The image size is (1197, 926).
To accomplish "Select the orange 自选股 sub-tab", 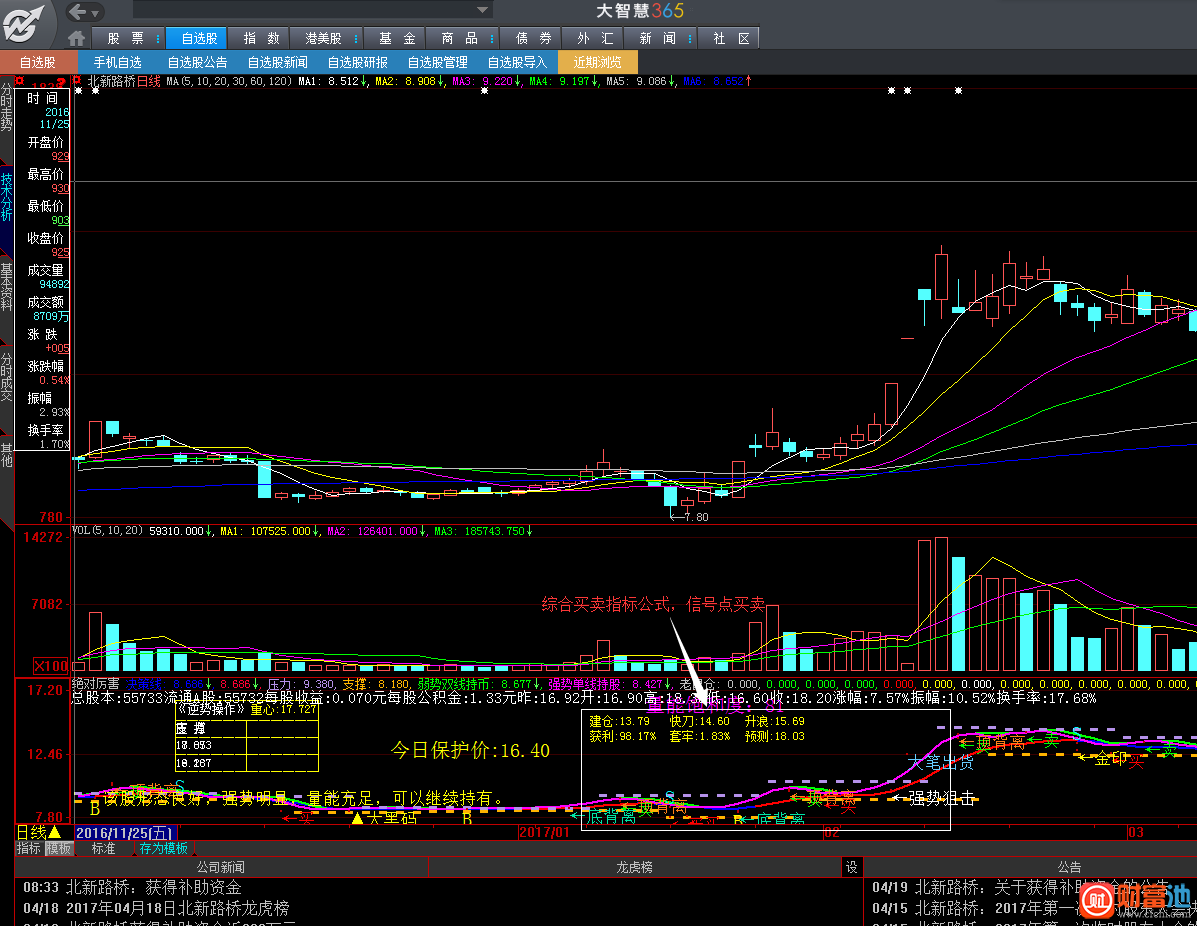I will coord(37,62).
